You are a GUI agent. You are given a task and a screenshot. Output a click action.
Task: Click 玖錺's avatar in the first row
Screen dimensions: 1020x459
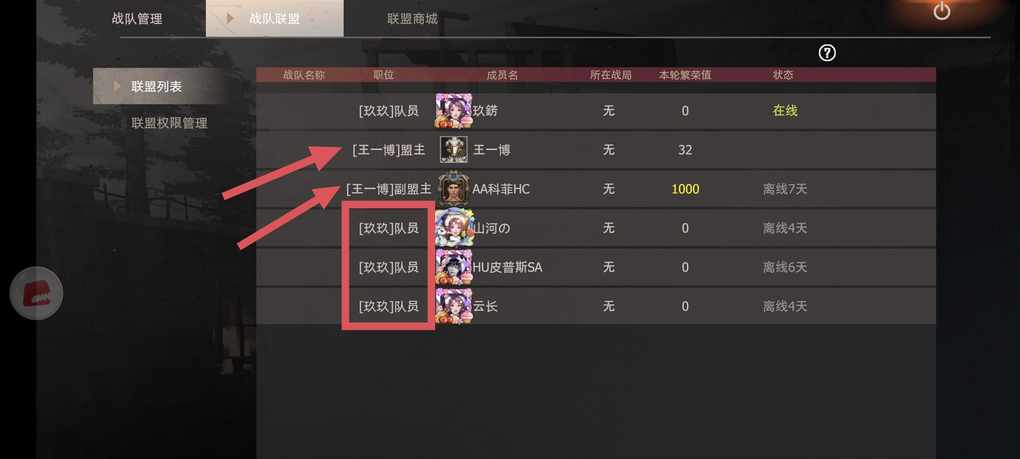pyautogui.click(x=453, y=111)
